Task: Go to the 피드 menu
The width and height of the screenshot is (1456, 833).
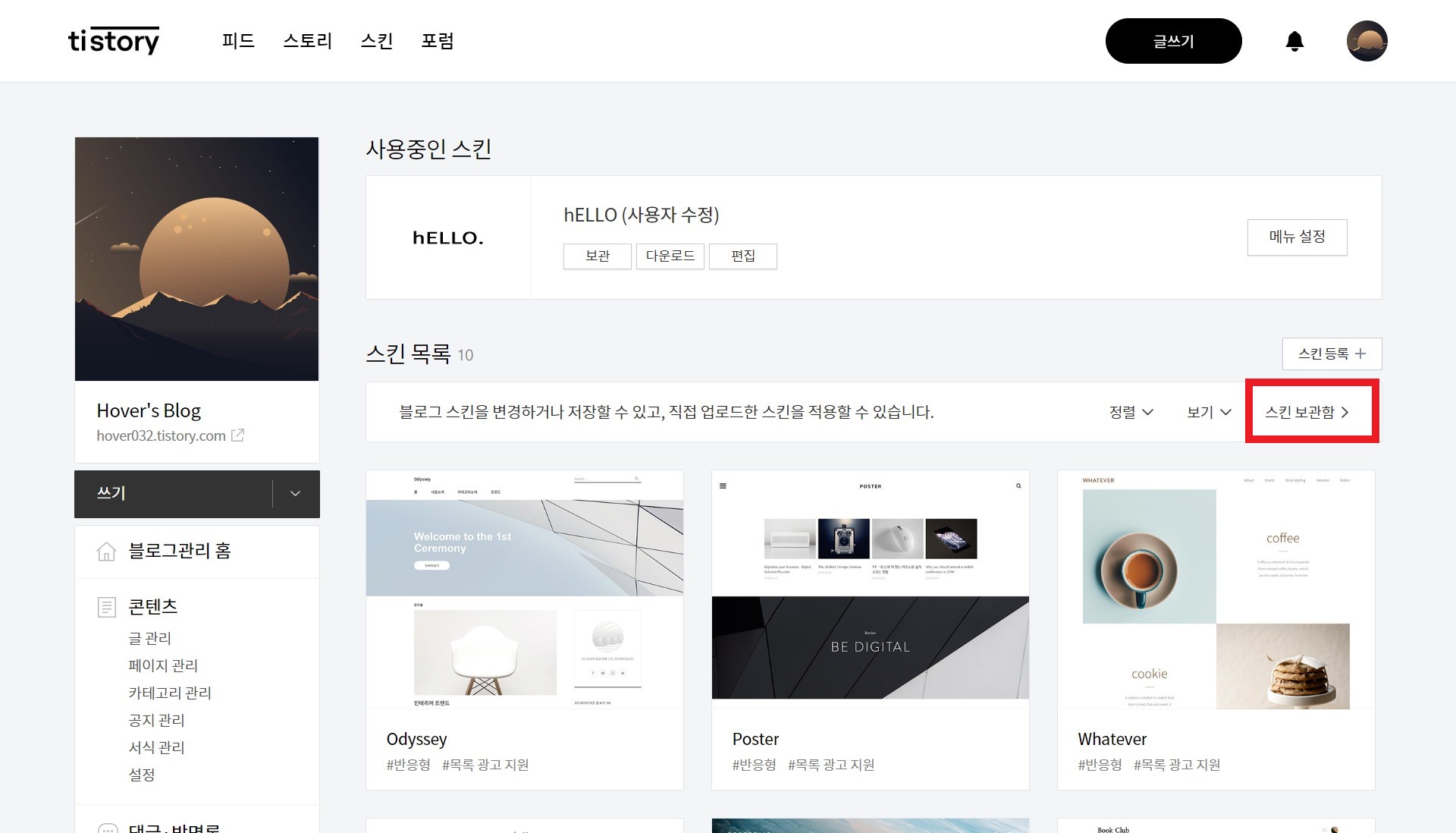Action: point(238,41)
